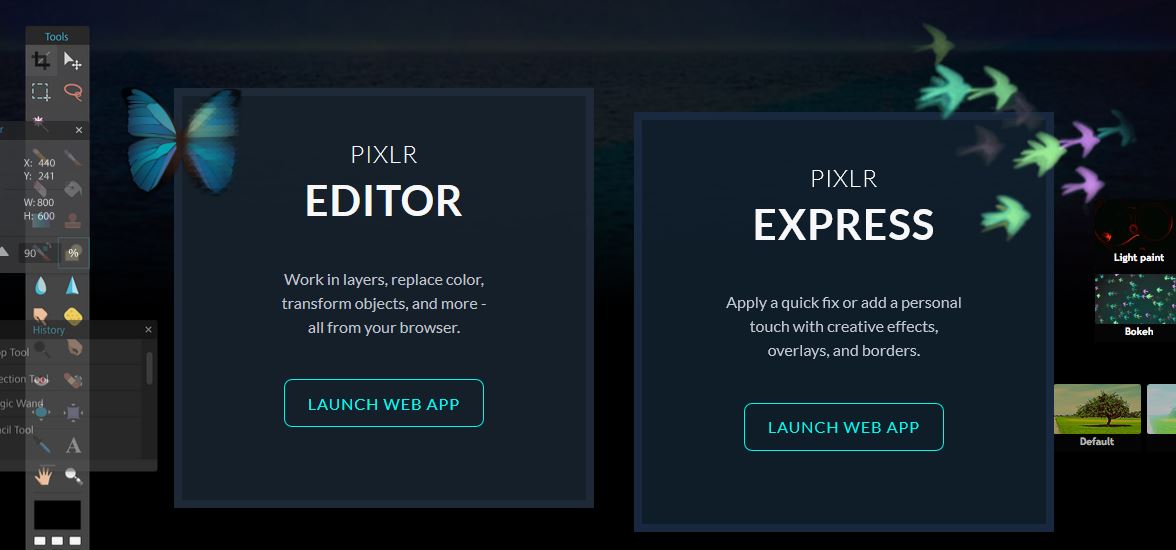
Task: Click the percent button in Navigator
Action: (x=73, y=253)
